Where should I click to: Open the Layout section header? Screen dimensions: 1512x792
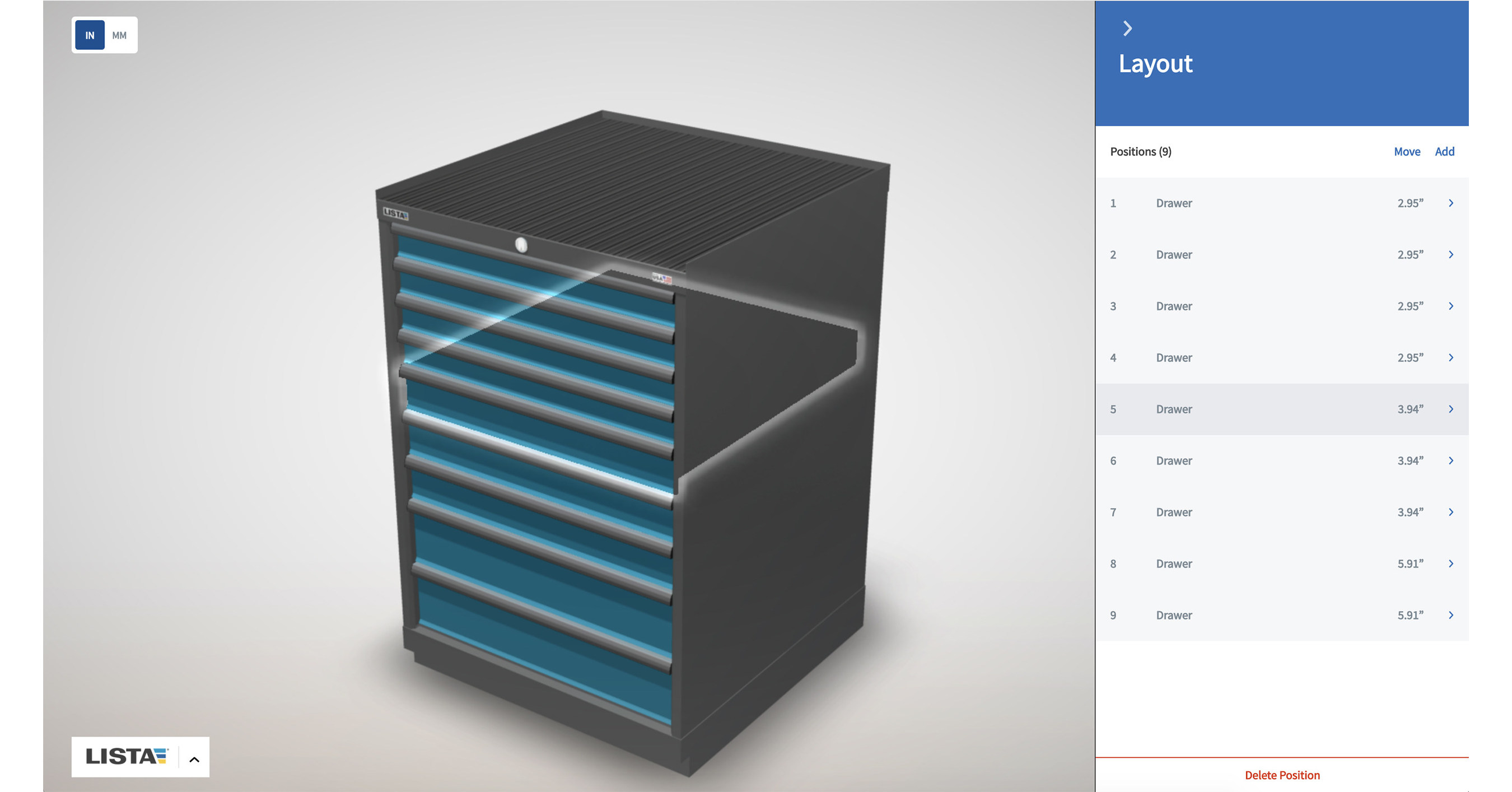click(x=1155, y=64)
